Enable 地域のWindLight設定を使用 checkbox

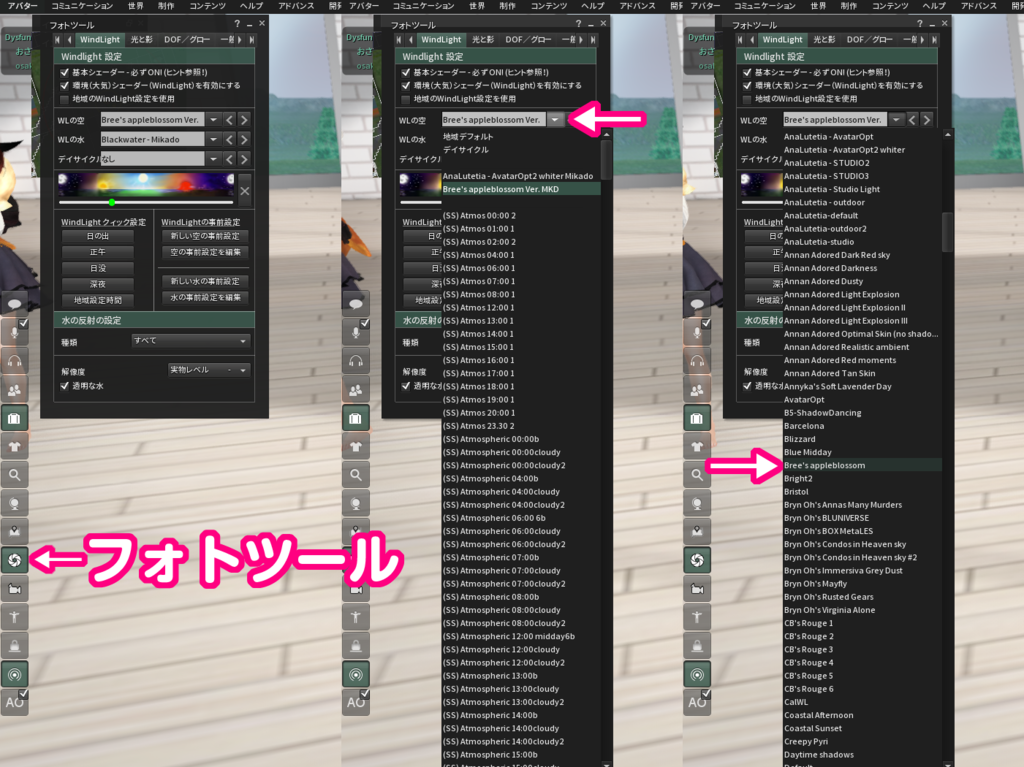pyautogui.click(x=63, y=100)
